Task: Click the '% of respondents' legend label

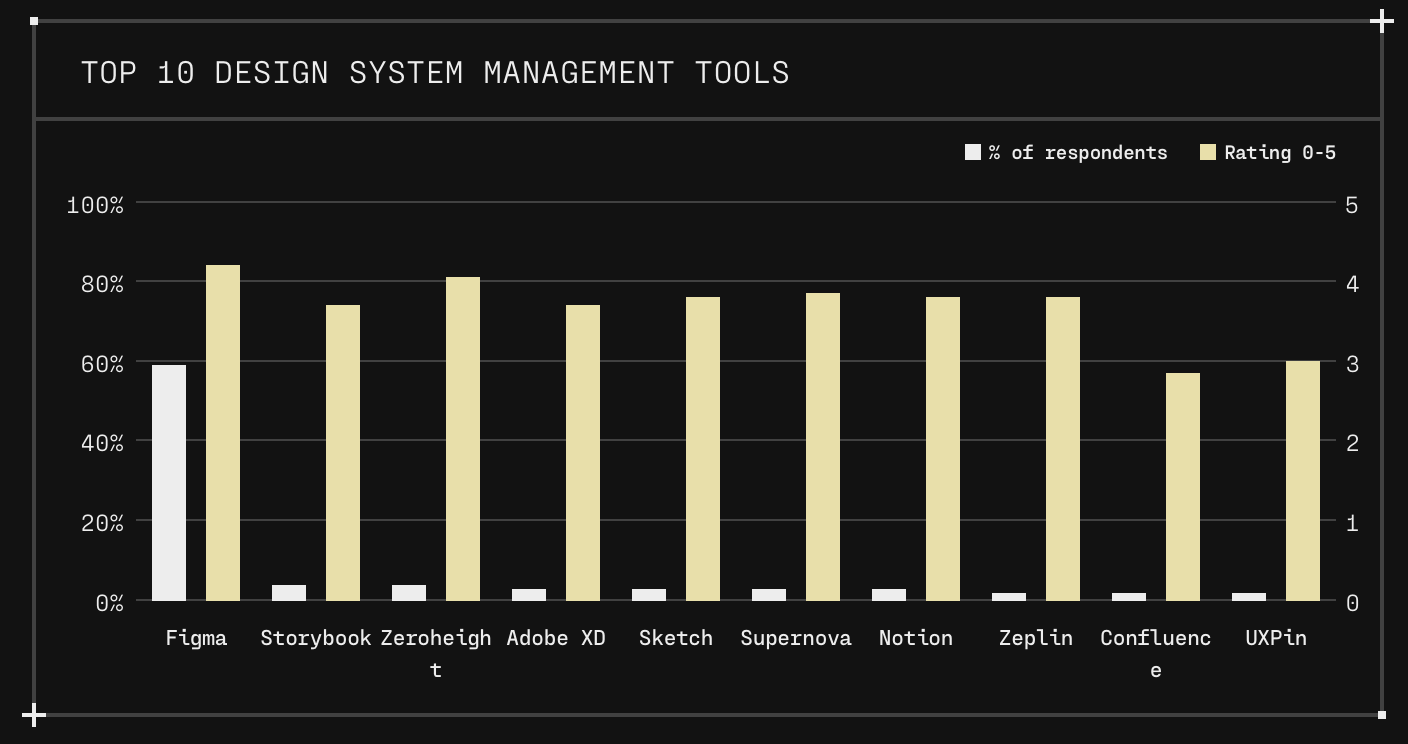Action: click(x=1078, y=152)
